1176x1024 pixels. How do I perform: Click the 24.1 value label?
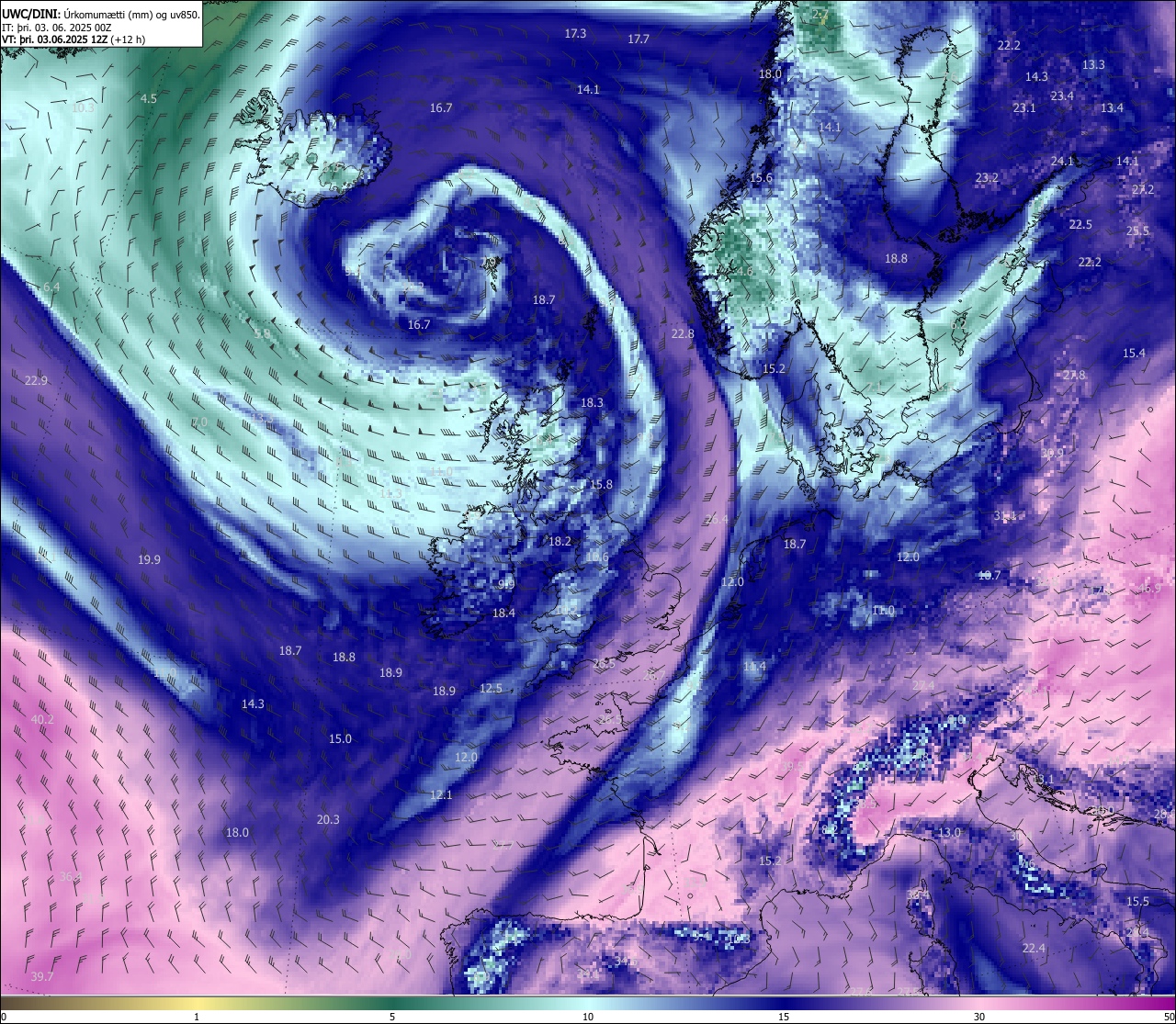[1062, 162]
